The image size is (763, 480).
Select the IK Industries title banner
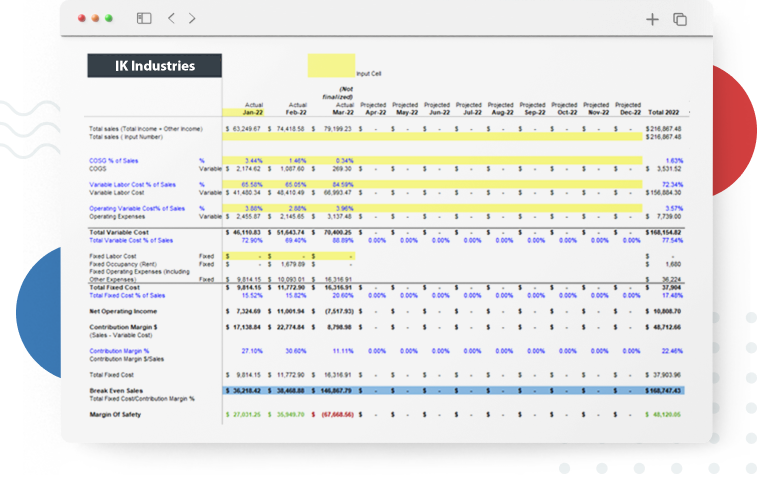154,66
